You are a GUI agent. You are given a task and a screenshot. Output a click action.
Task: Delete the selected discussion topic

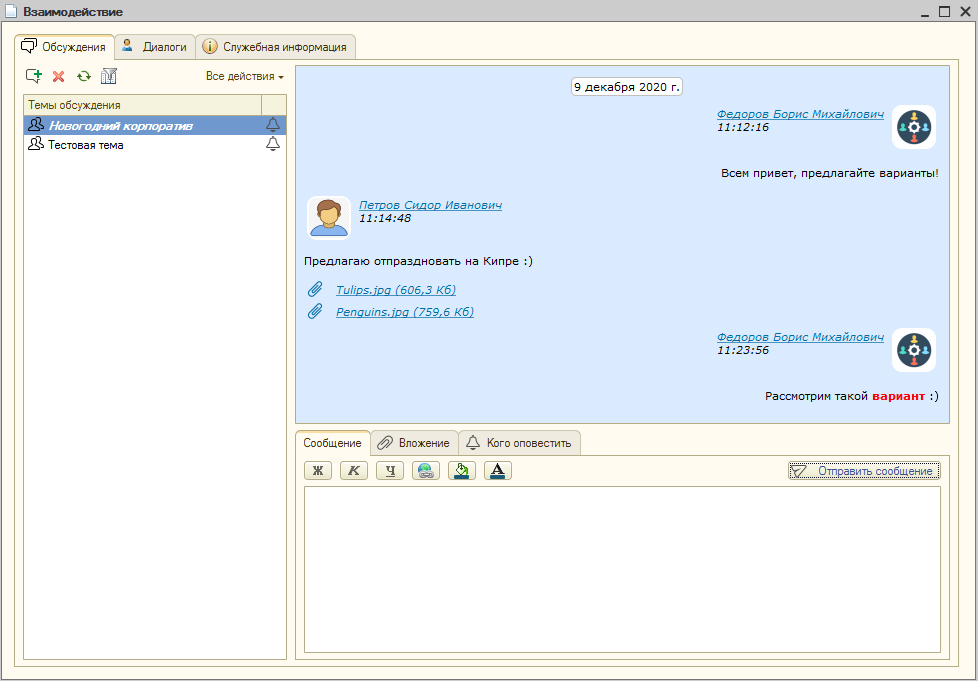[x=59, y=76]
